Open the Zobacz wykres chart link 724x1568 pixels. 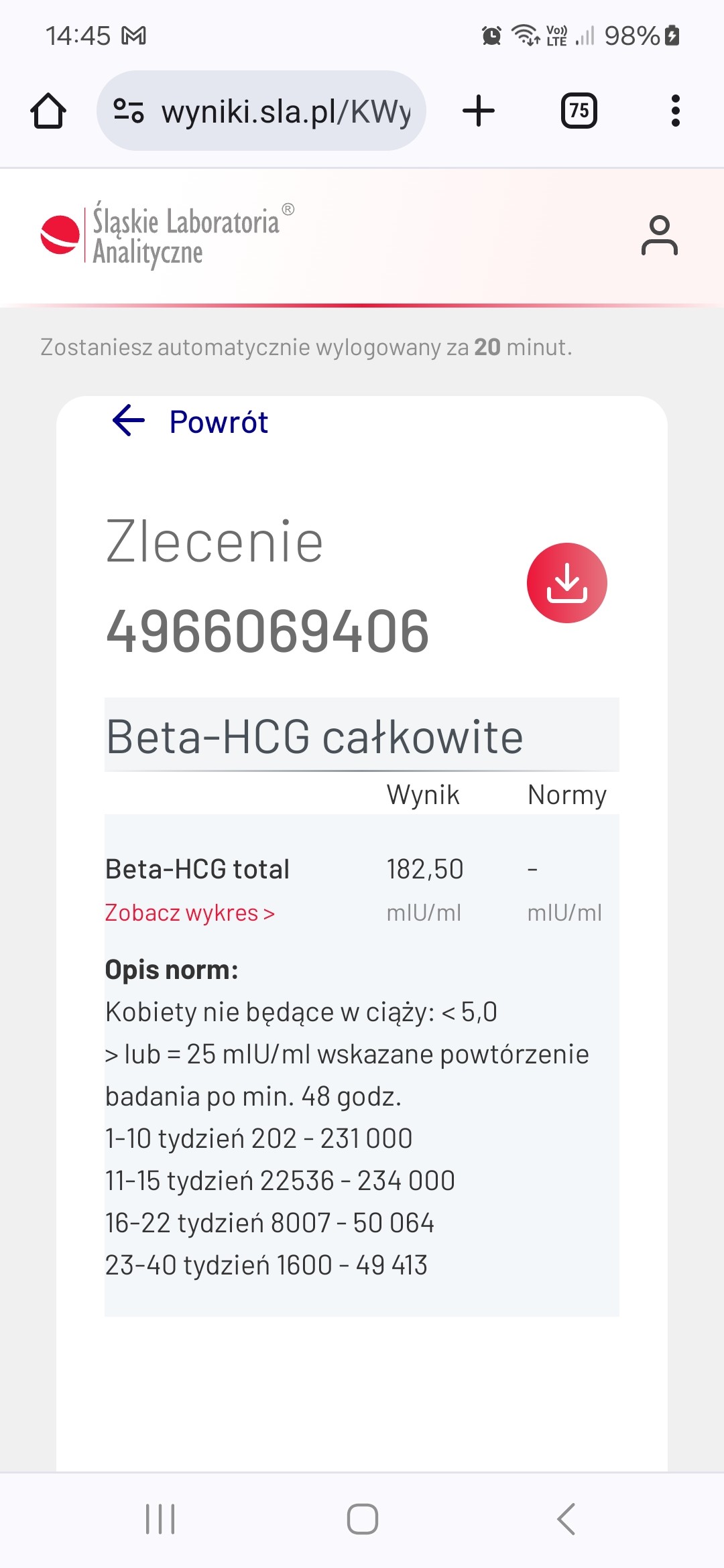(190, 913)
